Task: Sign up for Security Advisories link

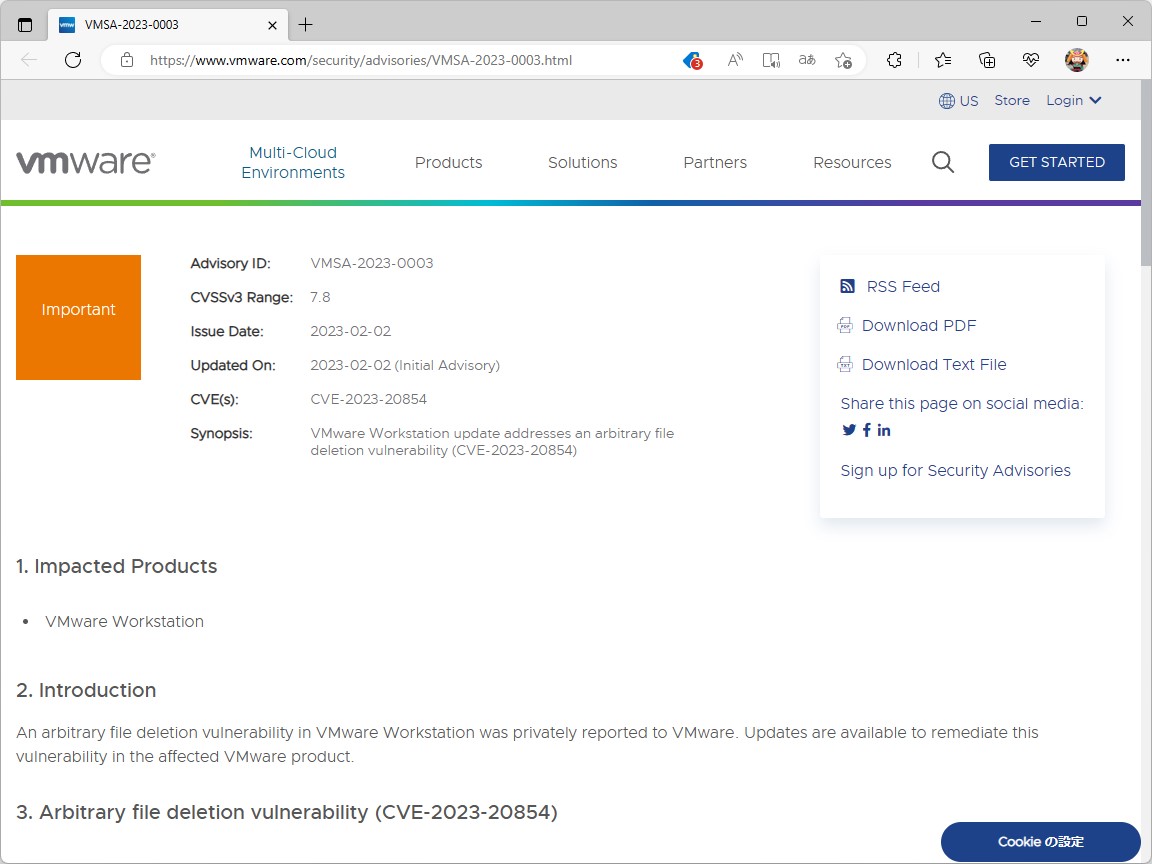Action: pyautogui.click(x=955, y=470)
